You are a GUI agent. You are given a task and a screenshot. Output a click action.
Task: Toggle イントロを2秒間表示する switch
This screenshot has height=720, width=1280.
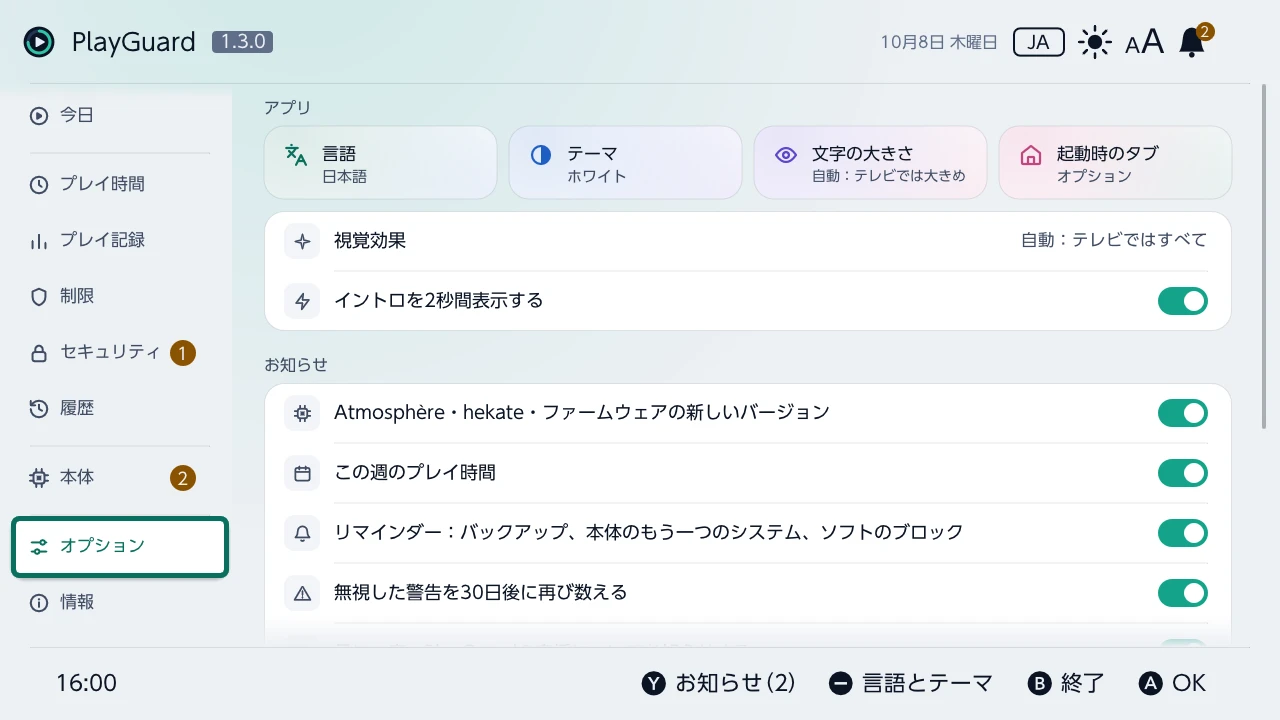point(1183,301)
